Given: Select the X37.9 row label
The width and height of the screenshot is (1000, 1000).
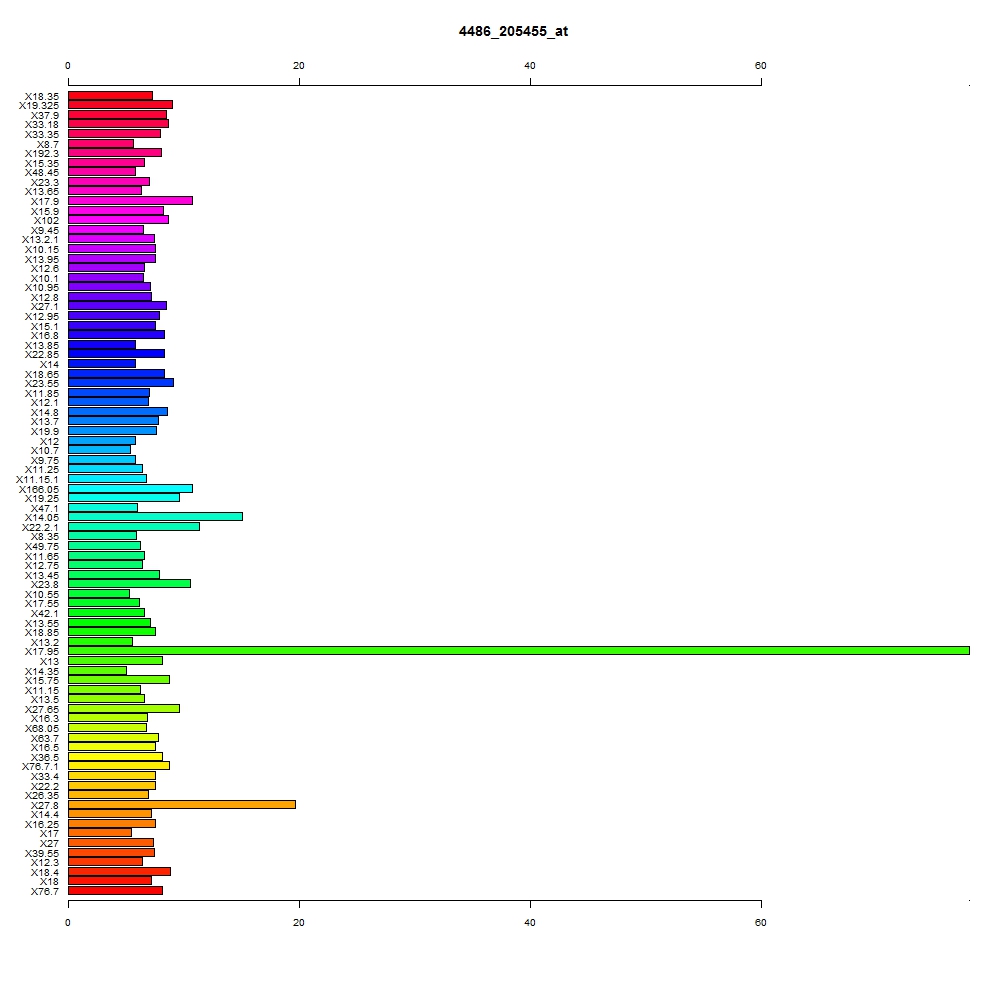Looking at the screenshot, I should point(45,115).
